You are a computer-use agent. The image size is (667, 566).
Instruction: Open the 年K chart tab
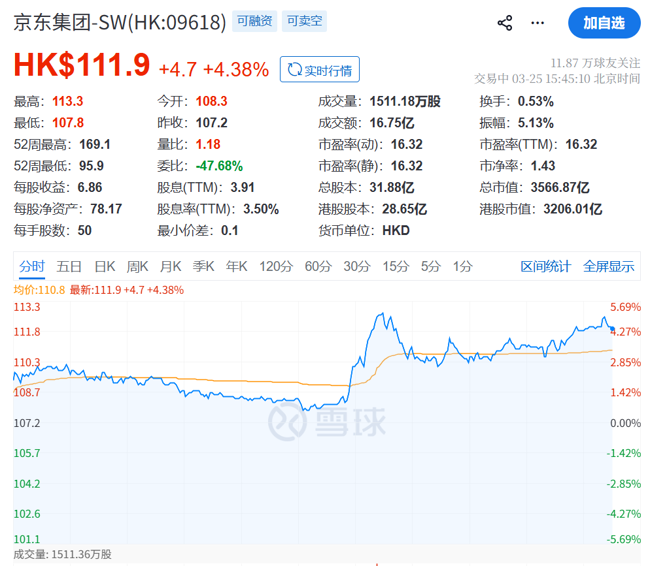tap(236, 266)
